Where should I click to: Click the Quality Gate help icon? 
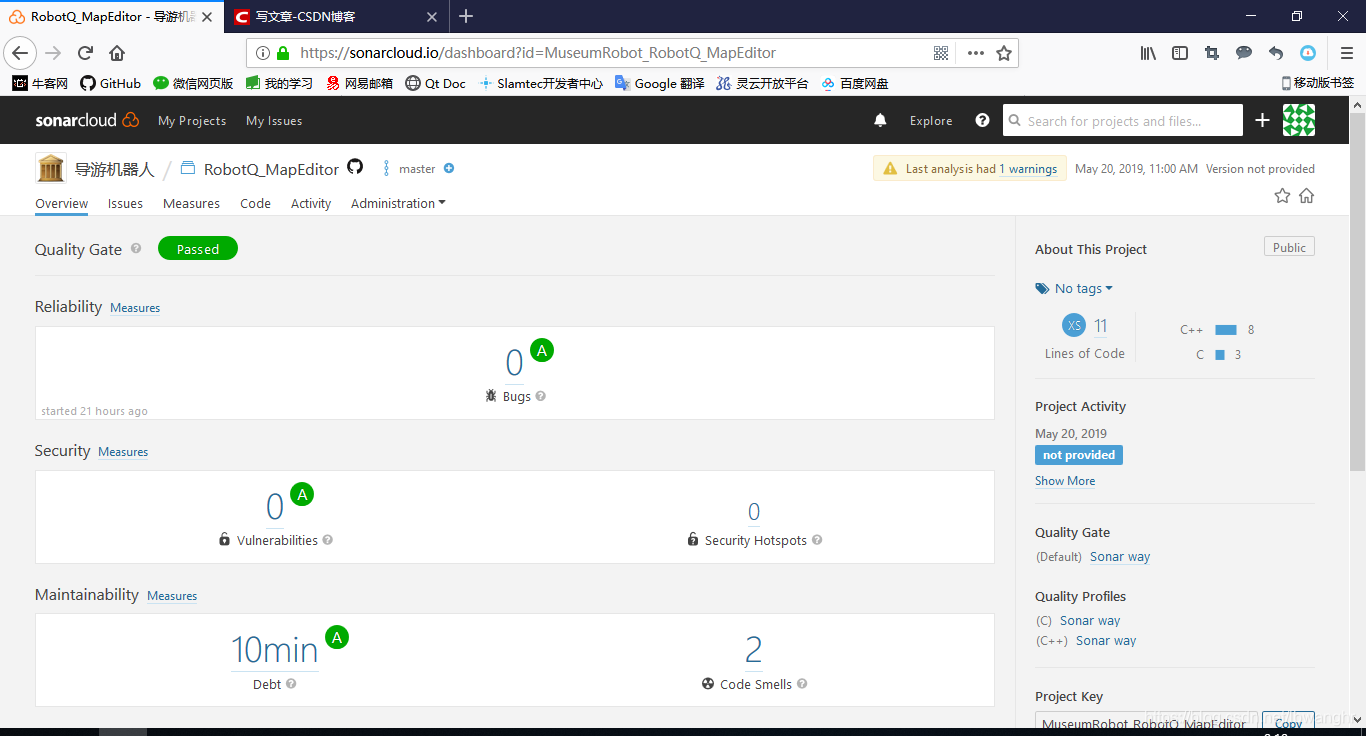click(x=136, y=249)
